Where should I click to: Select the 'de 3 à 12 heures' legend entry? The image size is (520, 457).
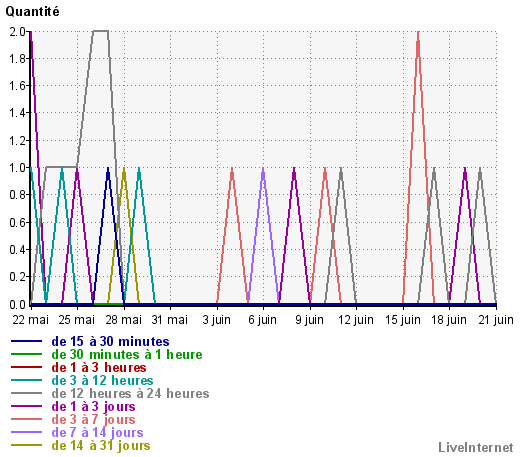102,380
